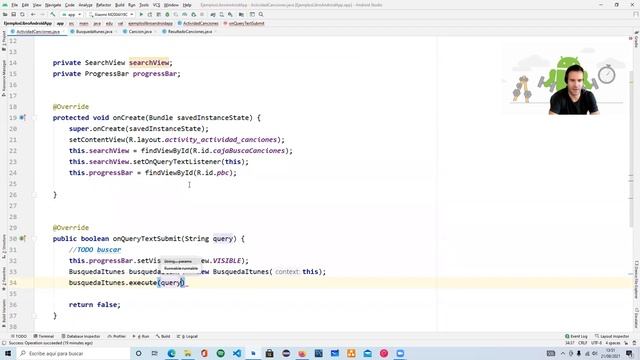This screenshot has height=360, width=640.
Task: Click the Resource Manager side panel tab
Action: point(4,78)
